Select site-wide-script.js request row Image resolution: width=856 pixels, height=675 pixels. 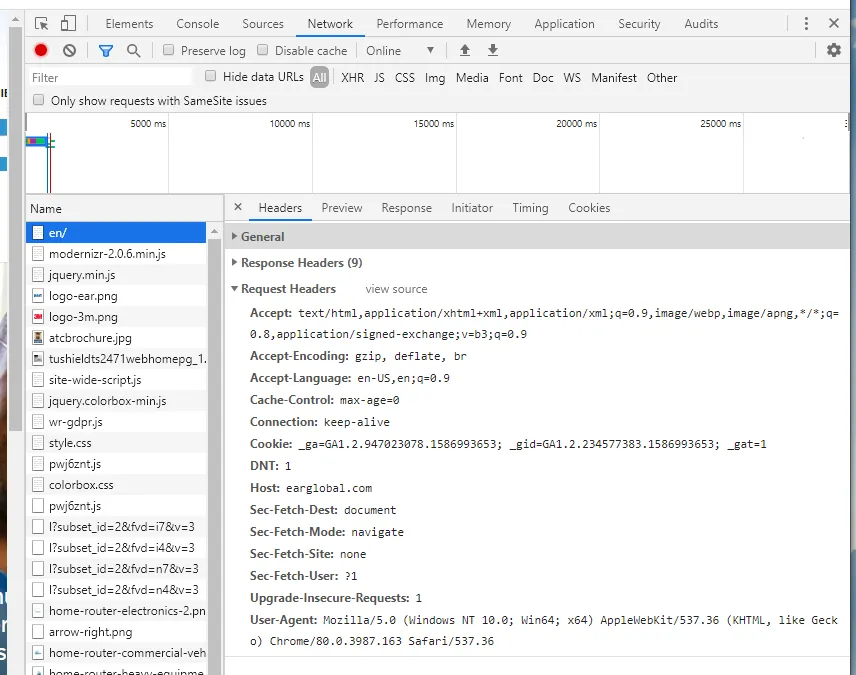click(116, 380)
